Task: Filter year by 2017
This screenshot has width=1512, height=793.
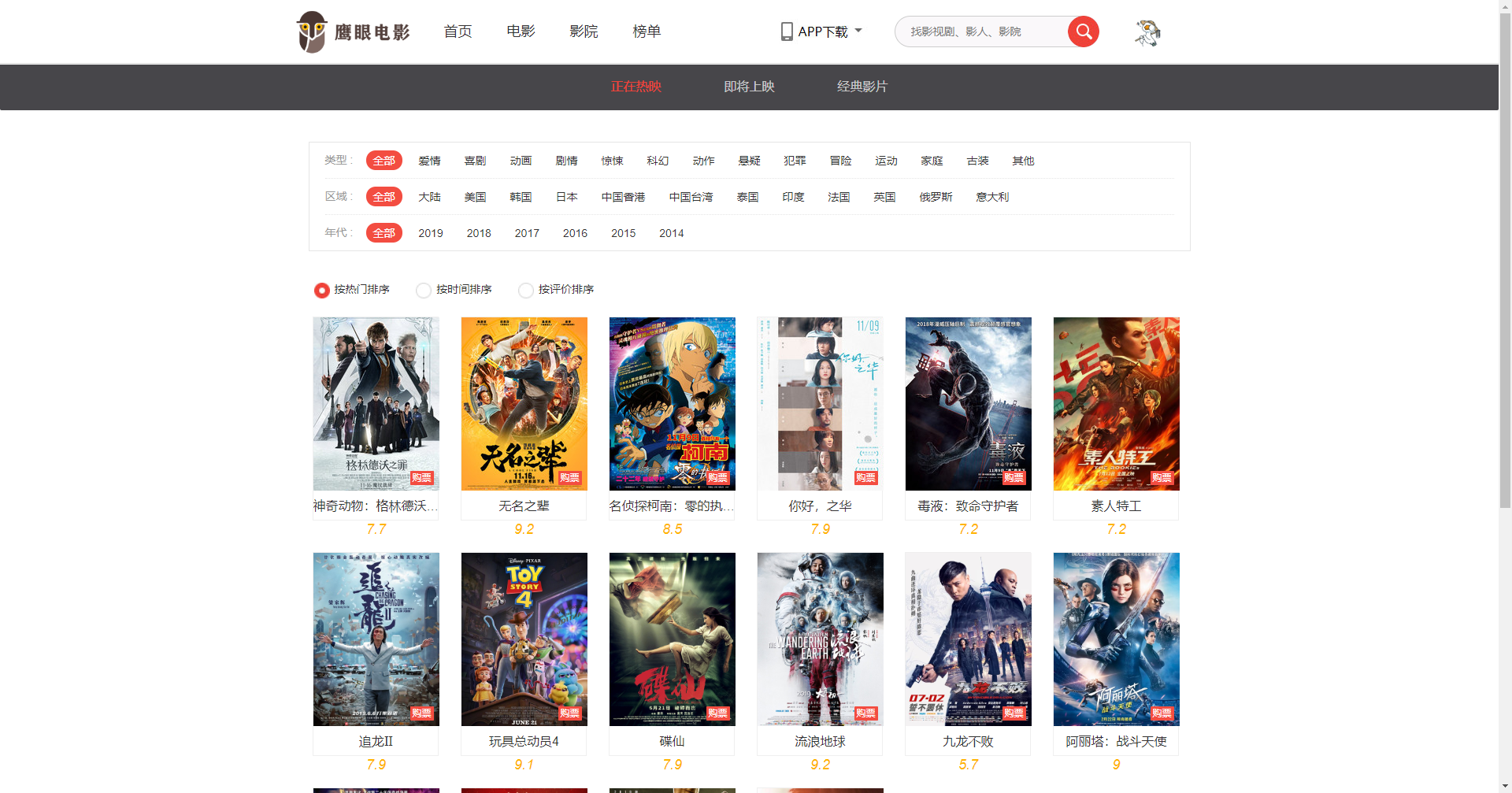Action: click(x=527, y=233)
